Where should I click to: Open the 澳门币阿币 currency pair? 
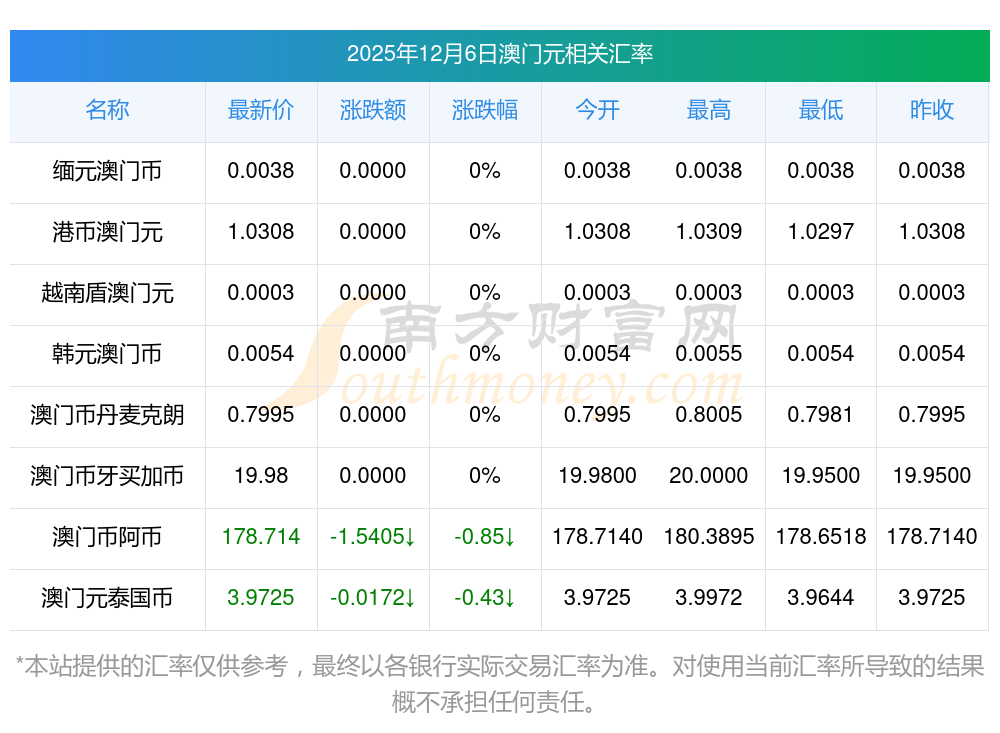[x=107, y=537]
